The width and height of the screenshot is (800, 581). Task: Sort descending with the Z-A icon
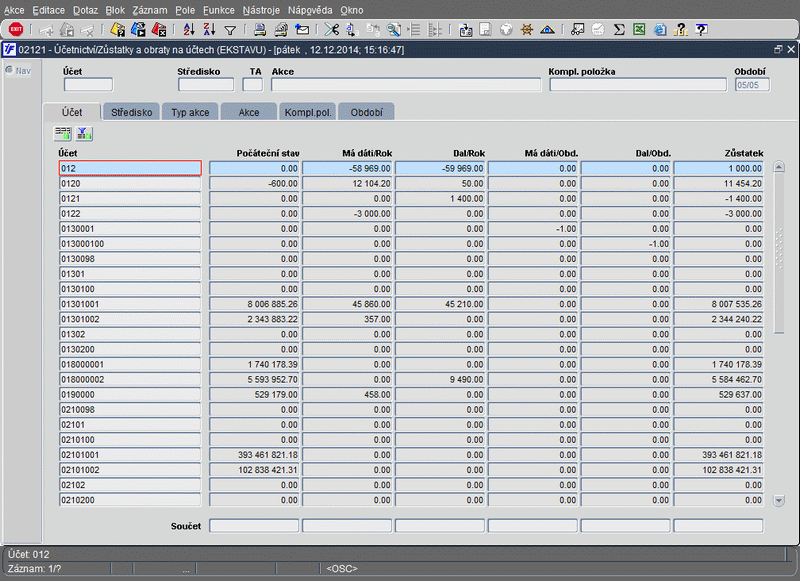pos(209,30)
